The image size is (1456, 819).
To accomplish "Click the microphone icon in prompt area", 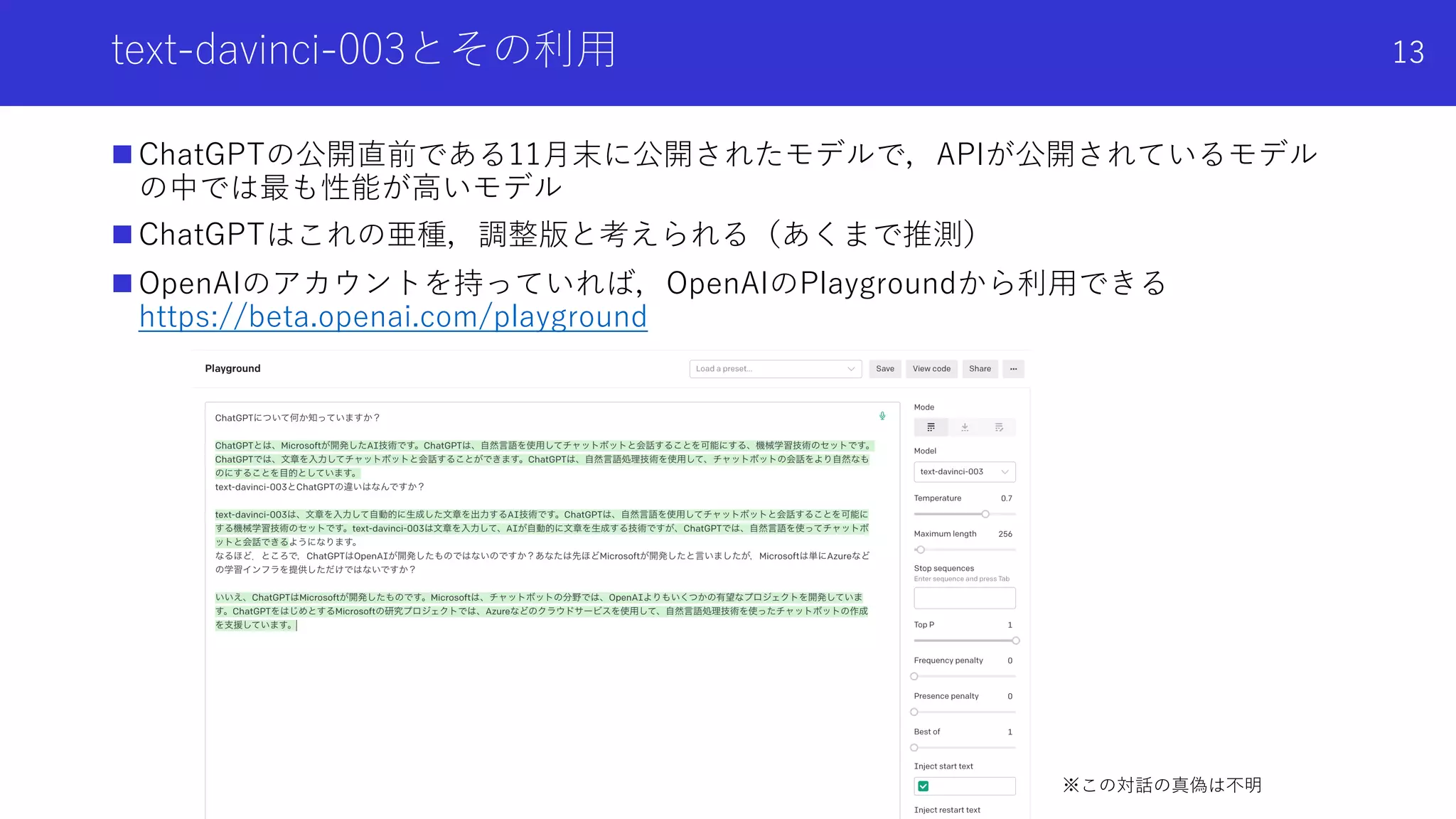I will (882, 416).
